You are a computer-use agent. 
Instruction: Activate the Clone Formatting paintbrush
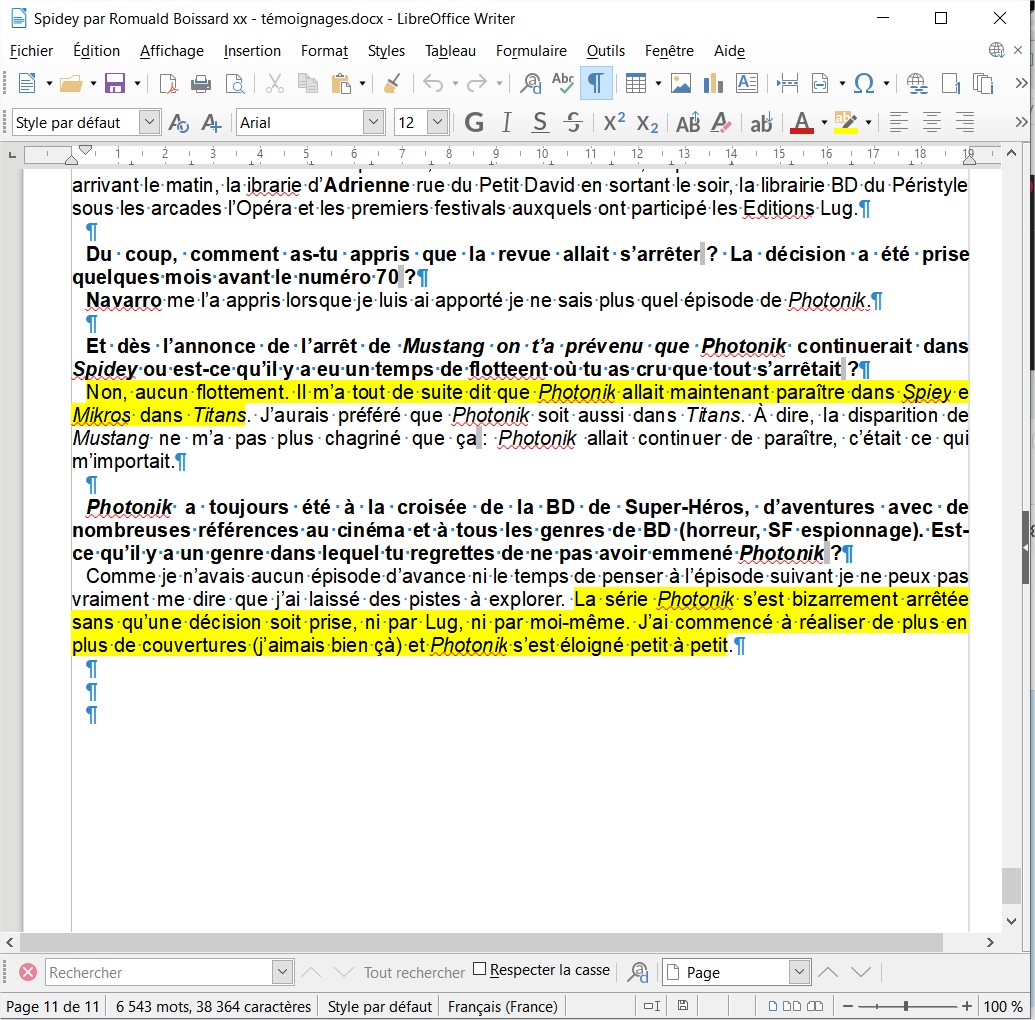[393, 84]
